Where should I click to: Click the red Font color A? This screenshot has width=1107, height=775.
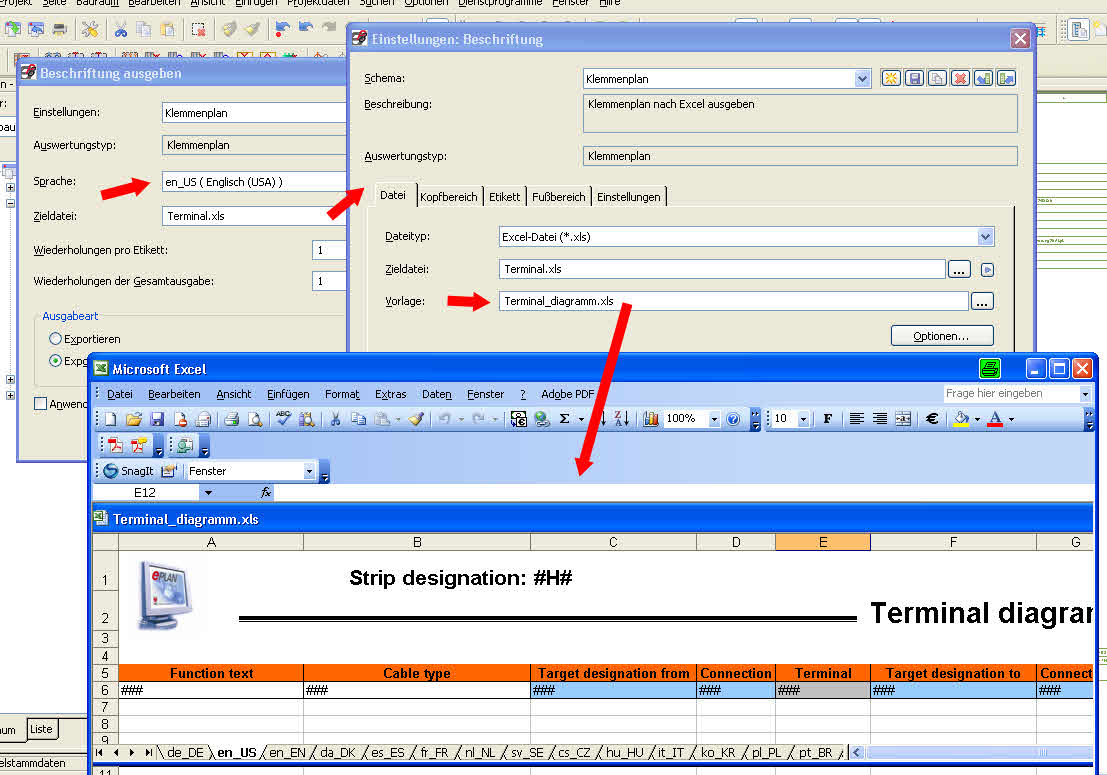pos(995,419)
